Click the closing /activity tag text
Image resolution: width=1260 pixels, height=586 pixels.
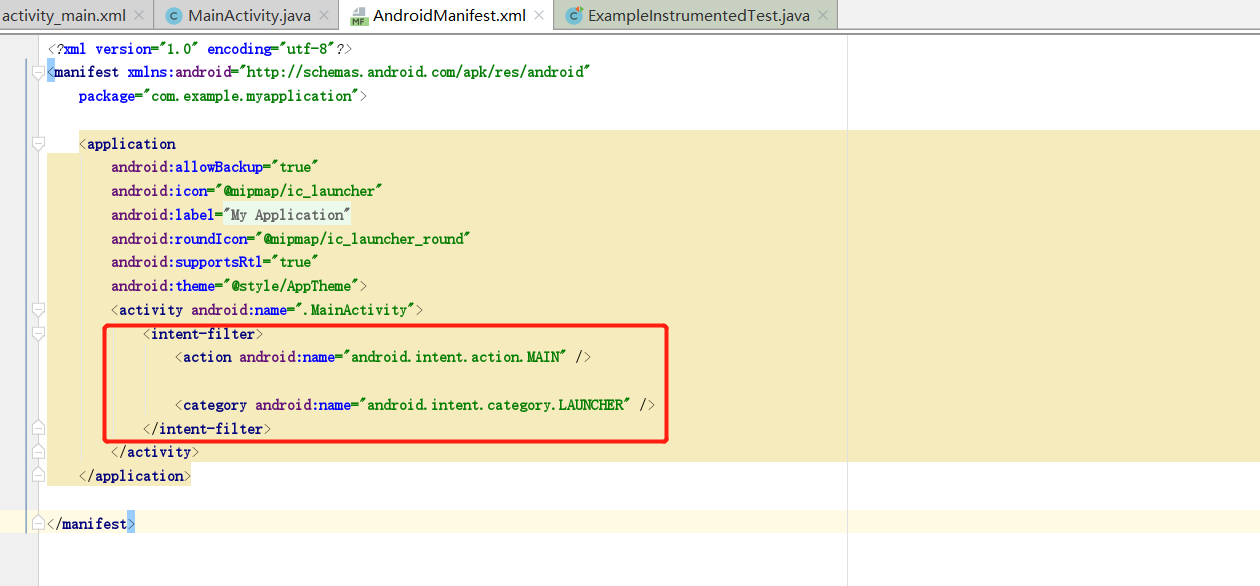click(x=155, y=452)
